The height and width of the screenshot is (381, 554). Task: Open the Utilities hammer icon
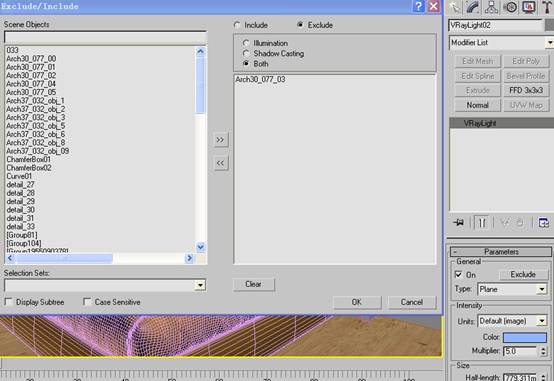[x=547, y=7]
